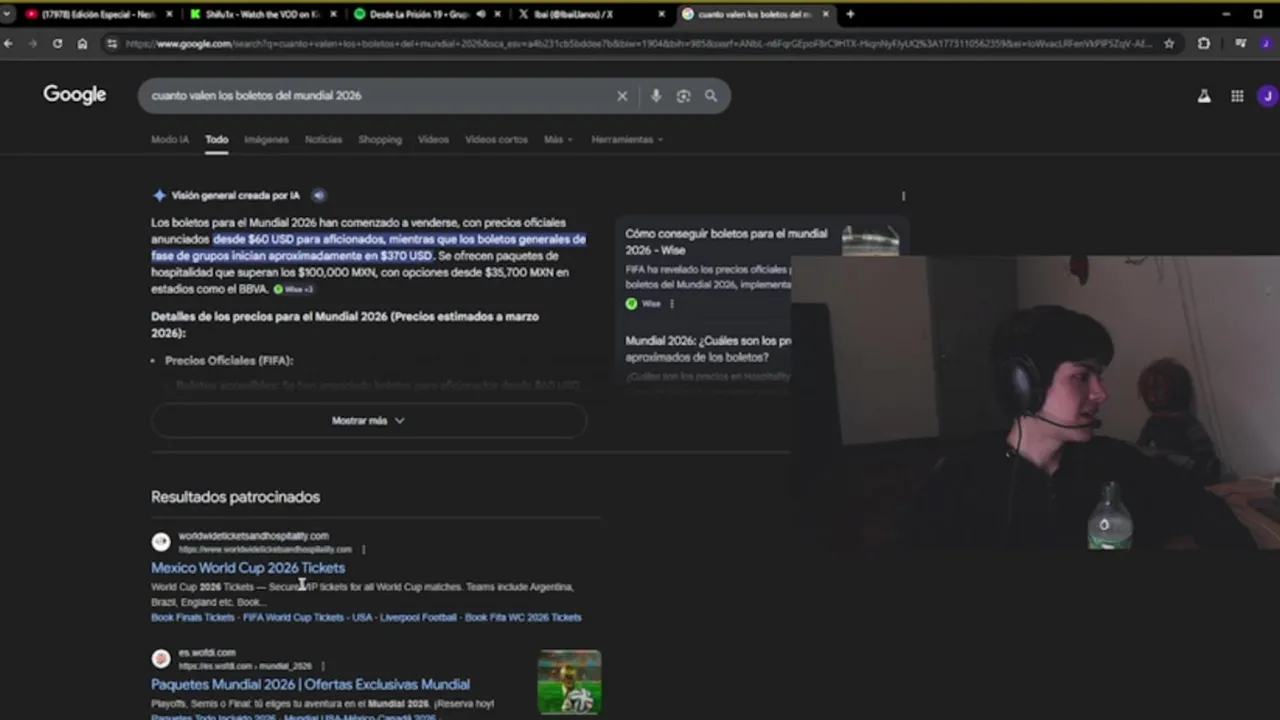Click the Resultados patrocinados heading
Viewport: 1280px width, 720px height.
[x=235, y=497]
